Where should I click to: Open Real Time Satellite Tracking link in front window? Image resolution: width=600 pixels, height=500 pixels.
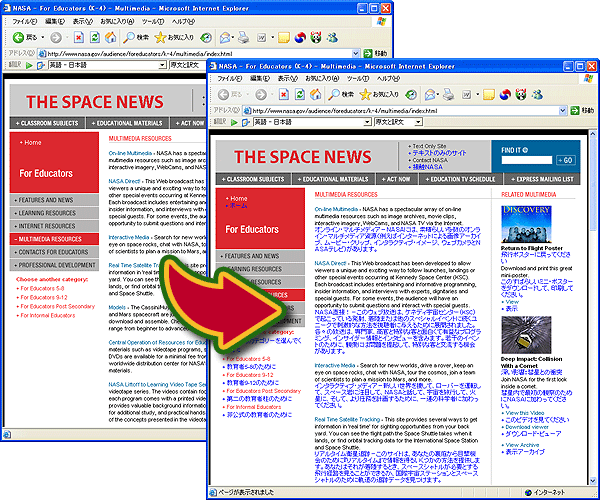tap(347, 419)
